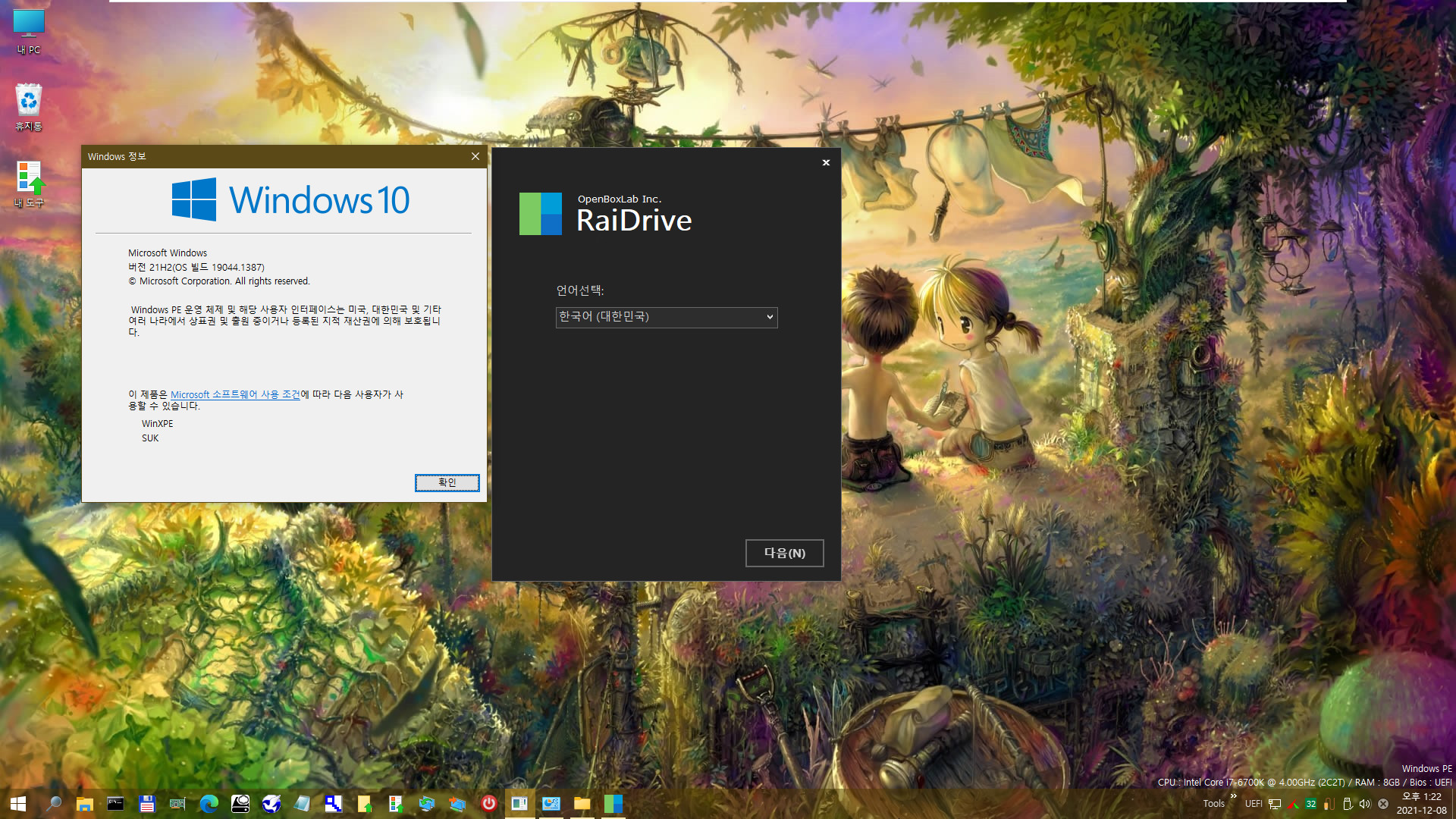The width and height of the screenshot is (1456, 819).
Task: Expand the Tools toolbar chevron
Action: click(1234, 795)
